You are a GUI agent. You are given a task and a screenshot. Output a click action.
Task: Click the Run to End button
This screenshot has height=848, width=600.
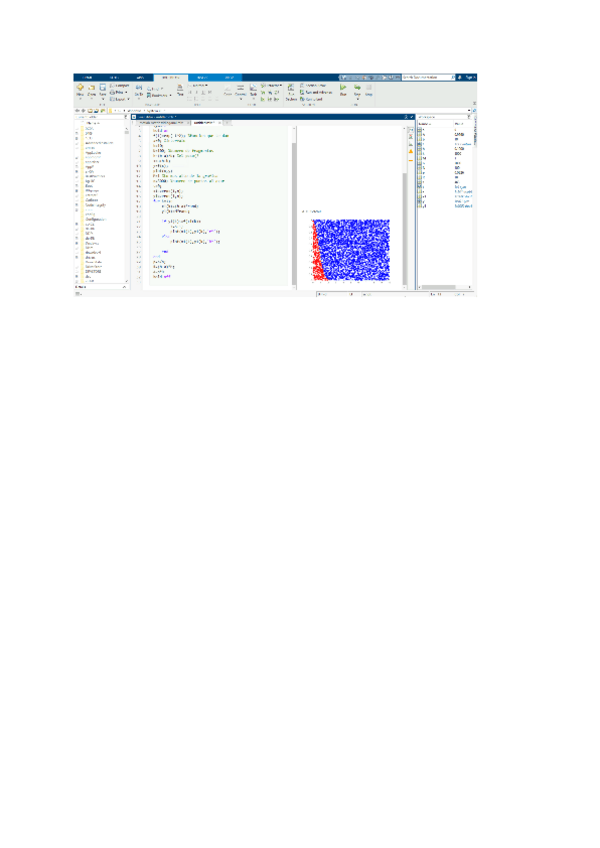click(x=312, y=99)
